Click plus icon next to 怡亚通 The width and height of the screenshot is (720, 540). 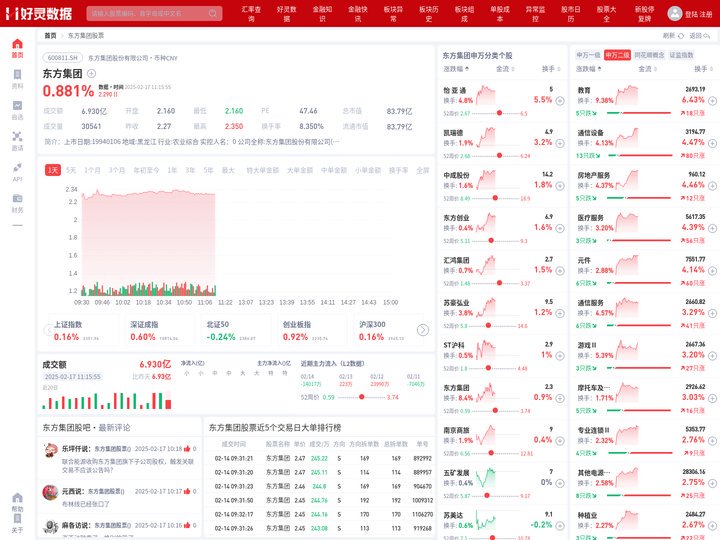560,101
